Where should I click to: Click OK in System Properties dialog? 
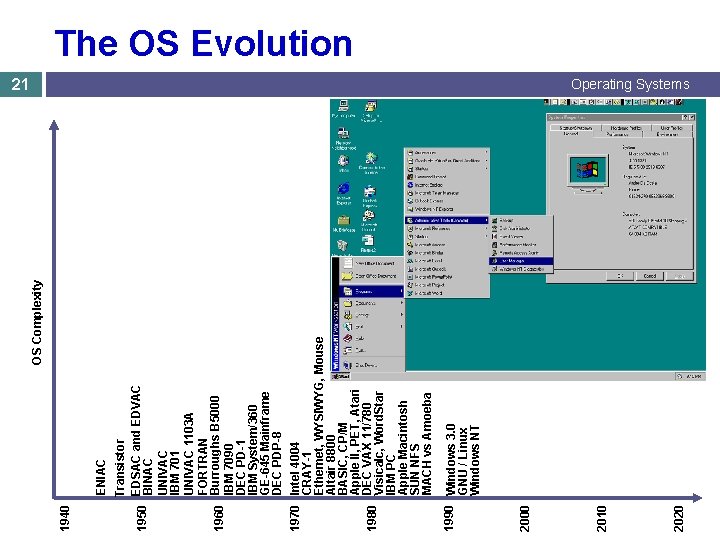tap(619, 276)
